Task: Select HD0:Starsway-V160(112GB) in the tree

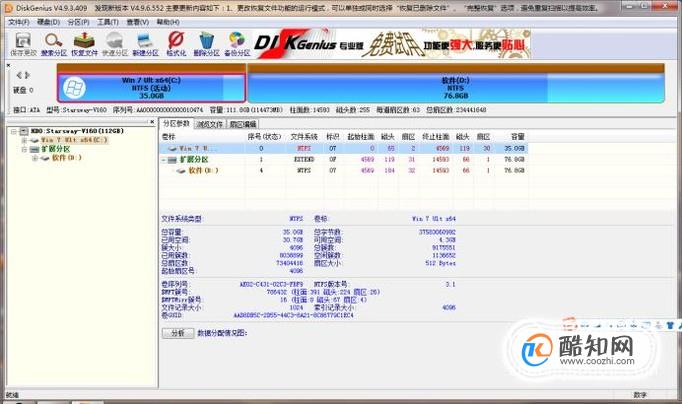Action: pos(77,131)
